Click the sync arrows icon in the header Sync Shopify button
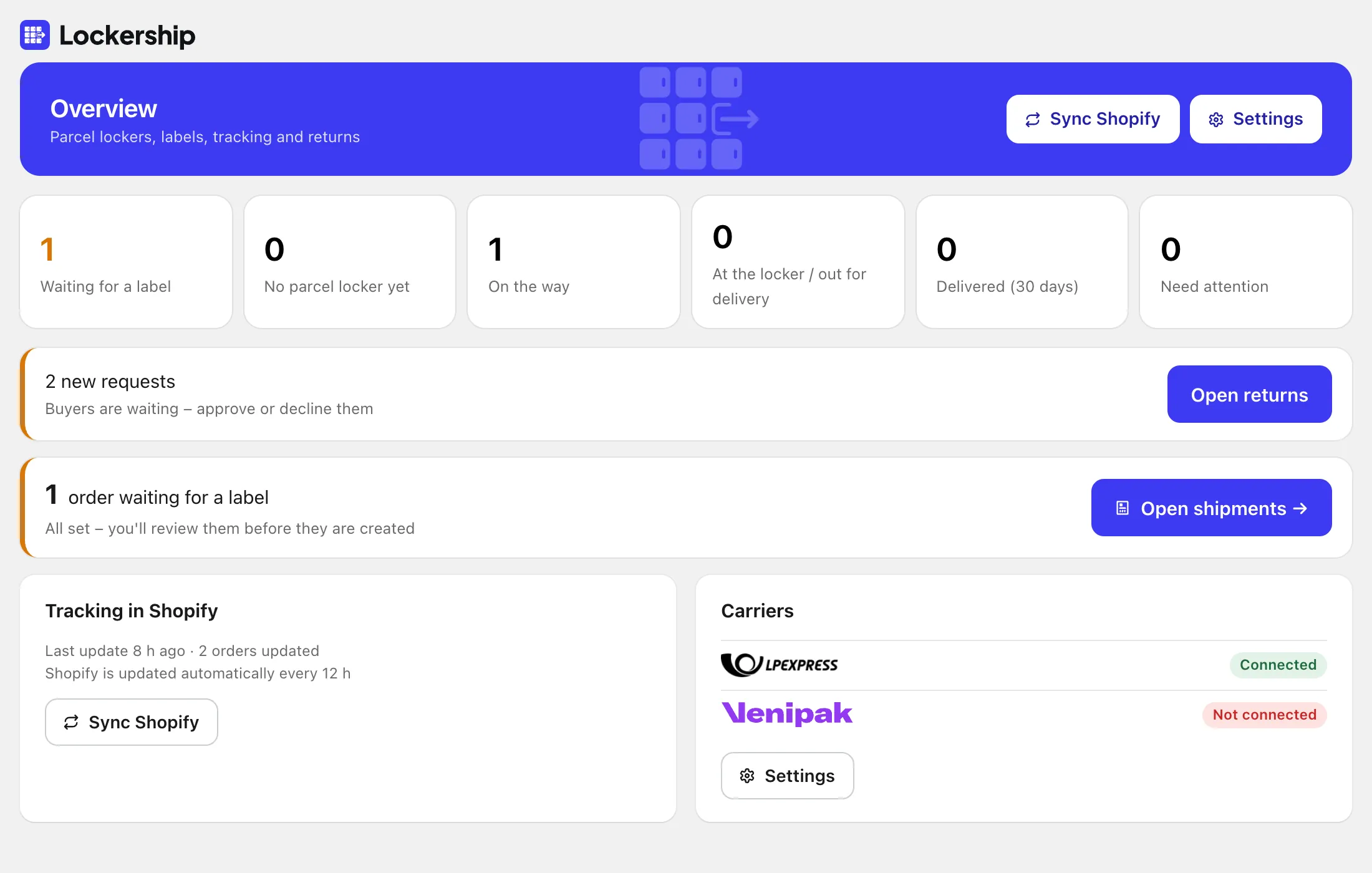Image resolution: width=1372 pixels, height=873 pixels. tap(1033, 119)
